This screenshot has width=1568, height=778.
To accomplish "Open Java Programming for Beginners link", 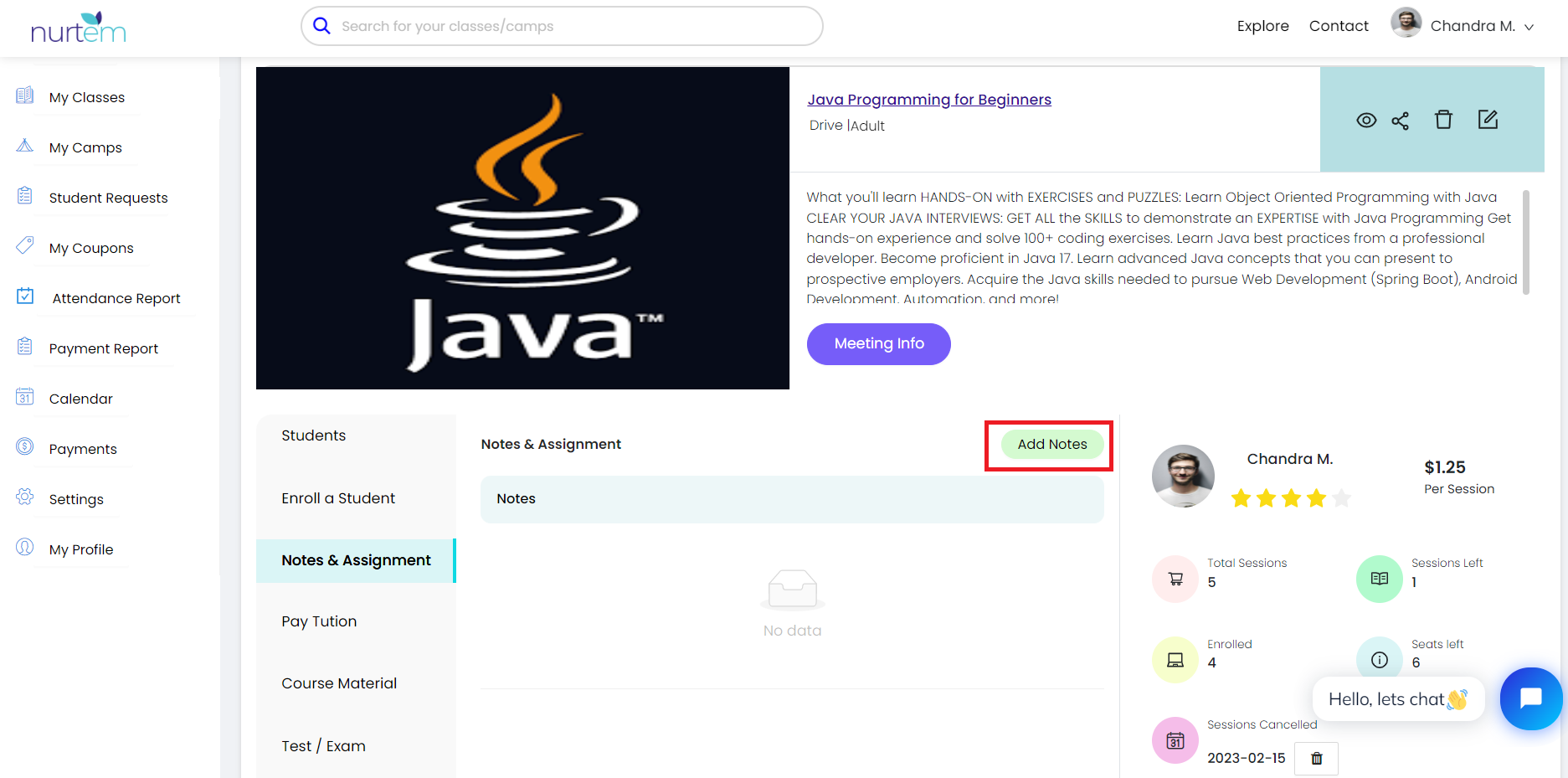I will pos(928,100).
